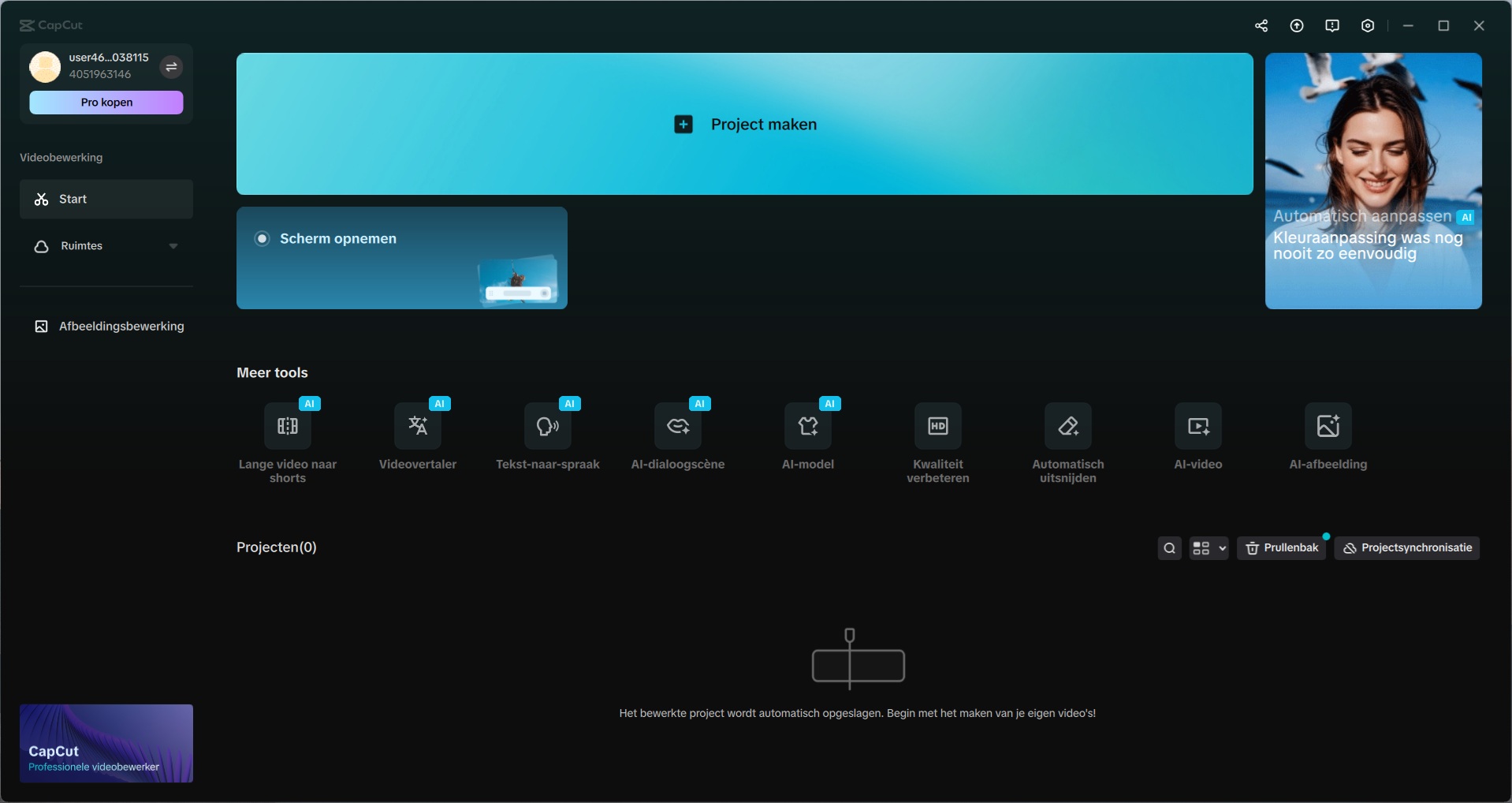Open the Prullenbak trash
The image size is (1512, 803).
1282,548
